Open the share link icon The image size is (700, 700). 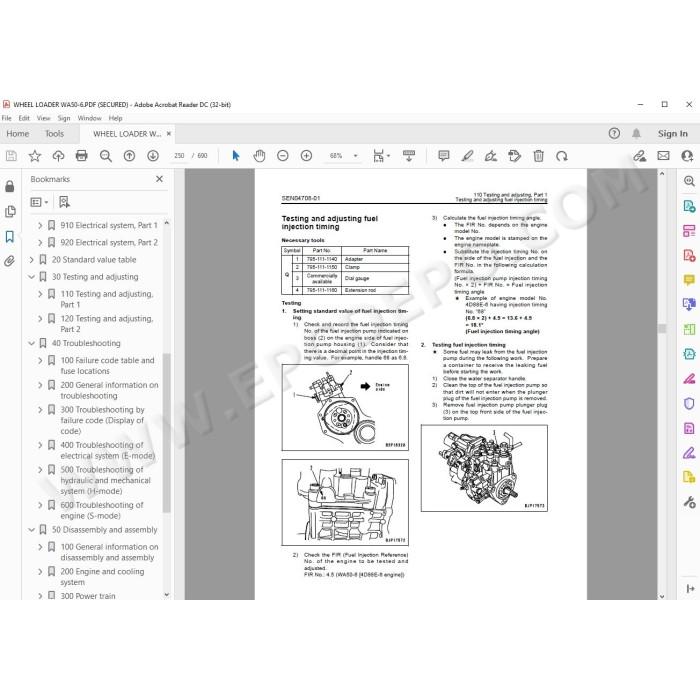(x=639, y=156)
